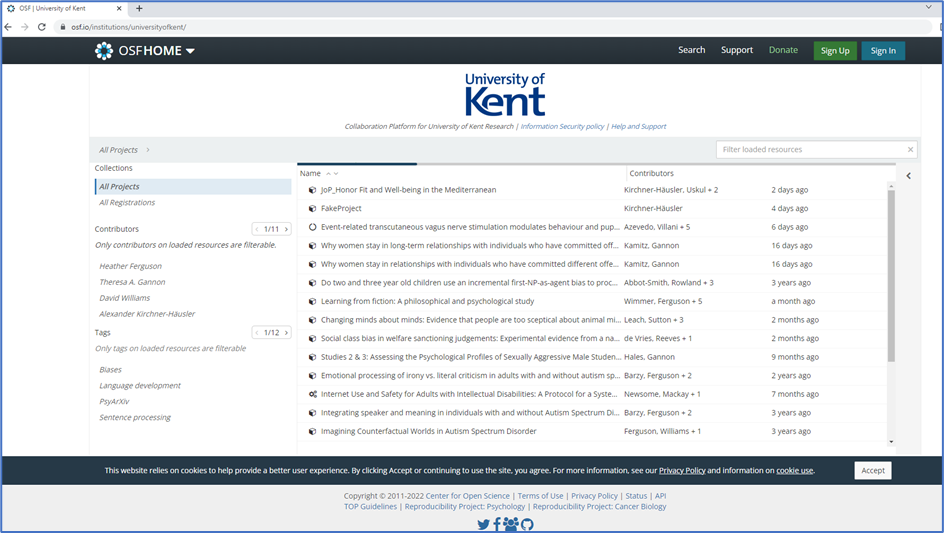Click the Sign Up button

834,51
